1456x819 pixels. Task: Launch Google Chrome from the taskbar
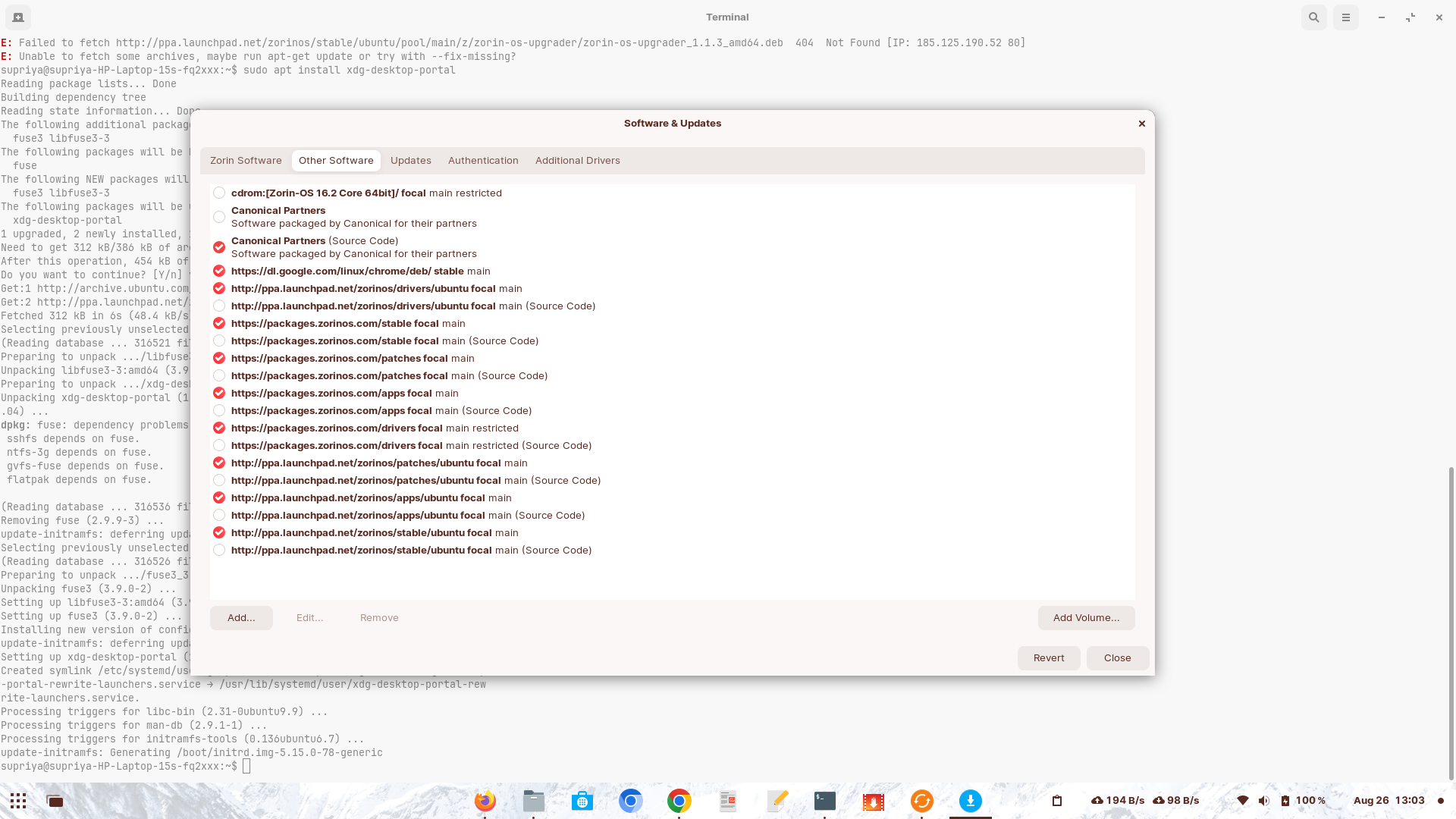point(679,801)
